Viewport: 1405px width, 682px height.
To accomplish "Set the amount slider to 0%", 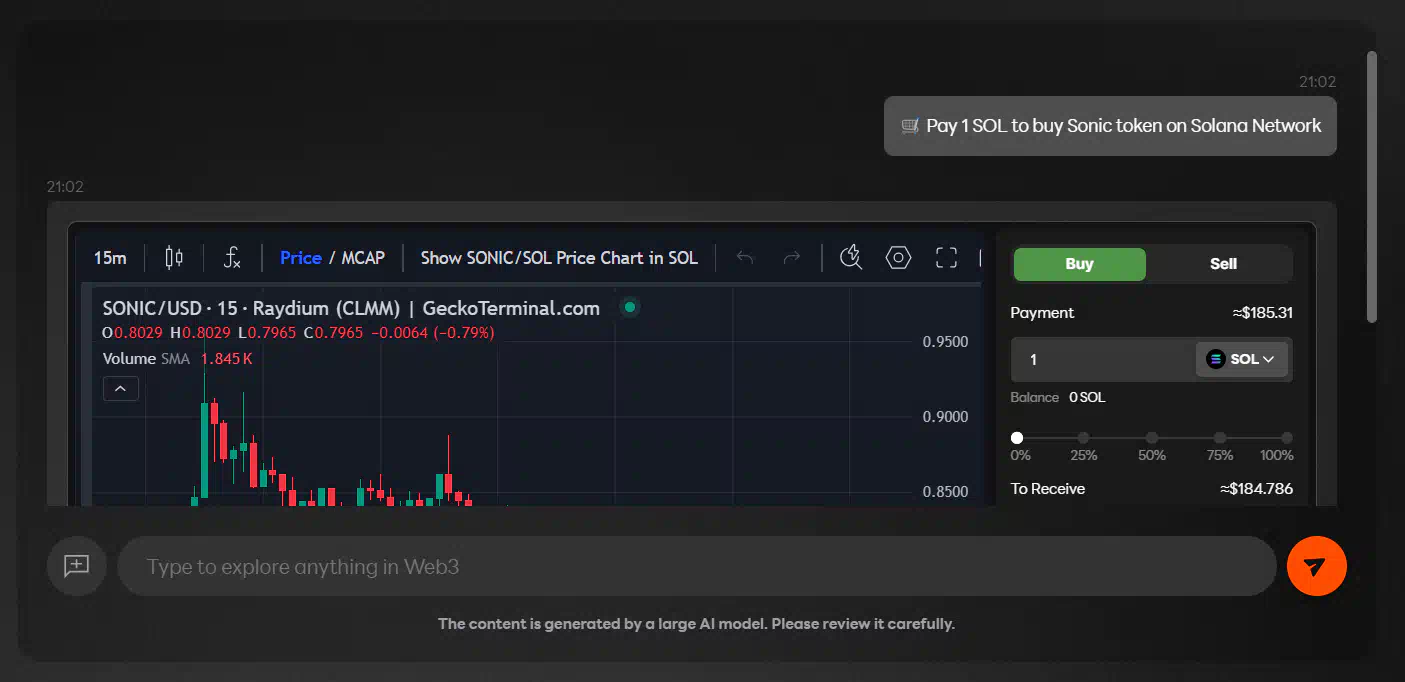I will 1017,438.
